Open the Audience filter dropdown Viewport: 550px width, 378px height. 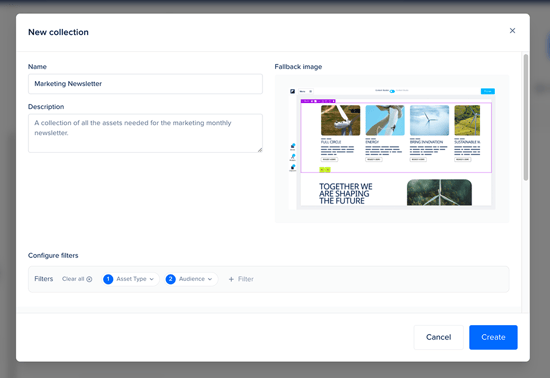pos(191,279)
